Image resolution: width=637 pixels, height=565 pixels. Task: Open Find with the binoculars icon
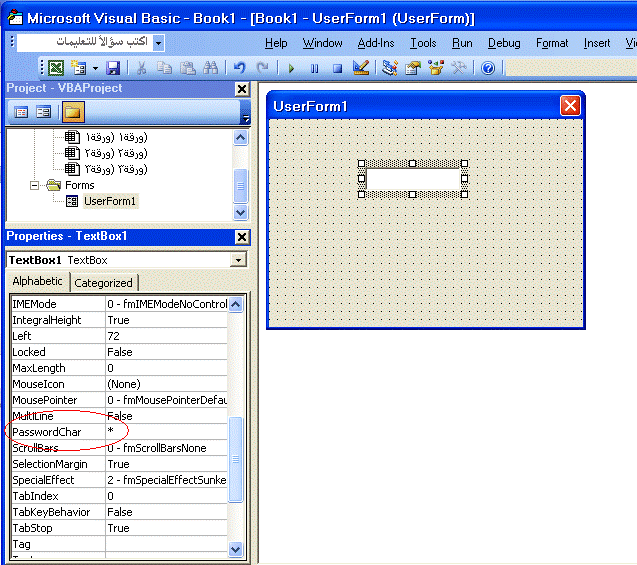pyautogui.click(x=211, y=68)
